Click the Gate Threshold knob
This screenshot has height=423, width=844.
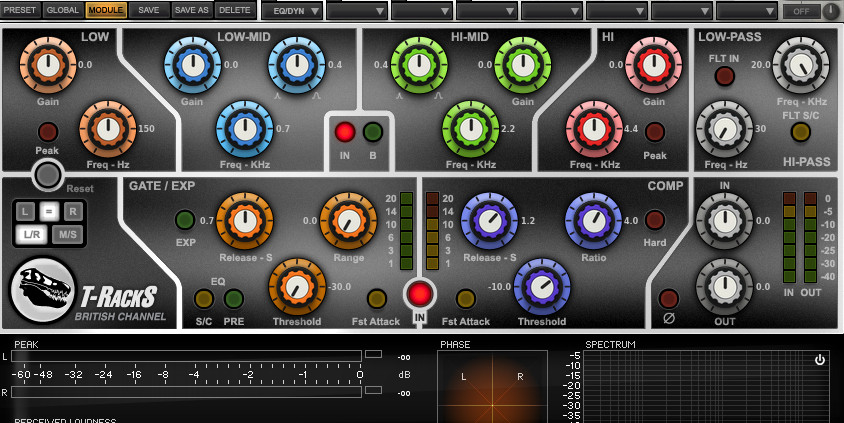[297, 287]
